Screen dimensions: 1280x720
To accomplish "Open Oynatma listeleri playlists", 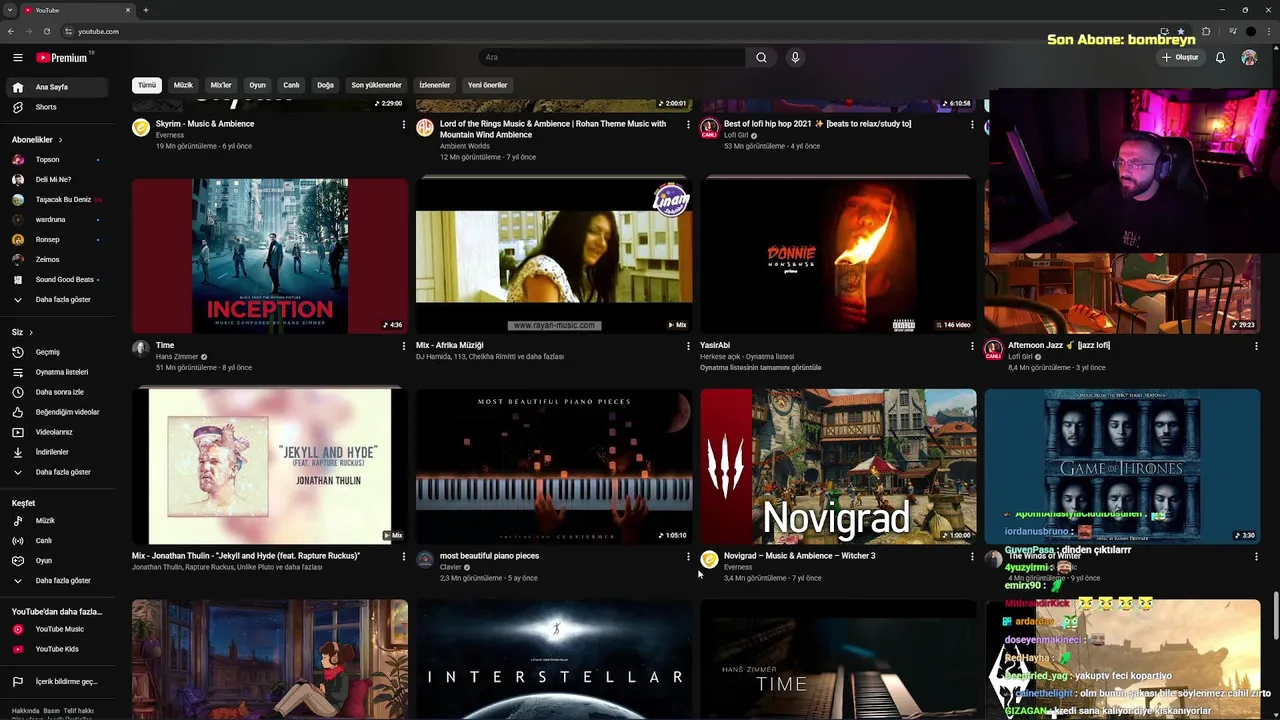I will (x=58, y=372).
